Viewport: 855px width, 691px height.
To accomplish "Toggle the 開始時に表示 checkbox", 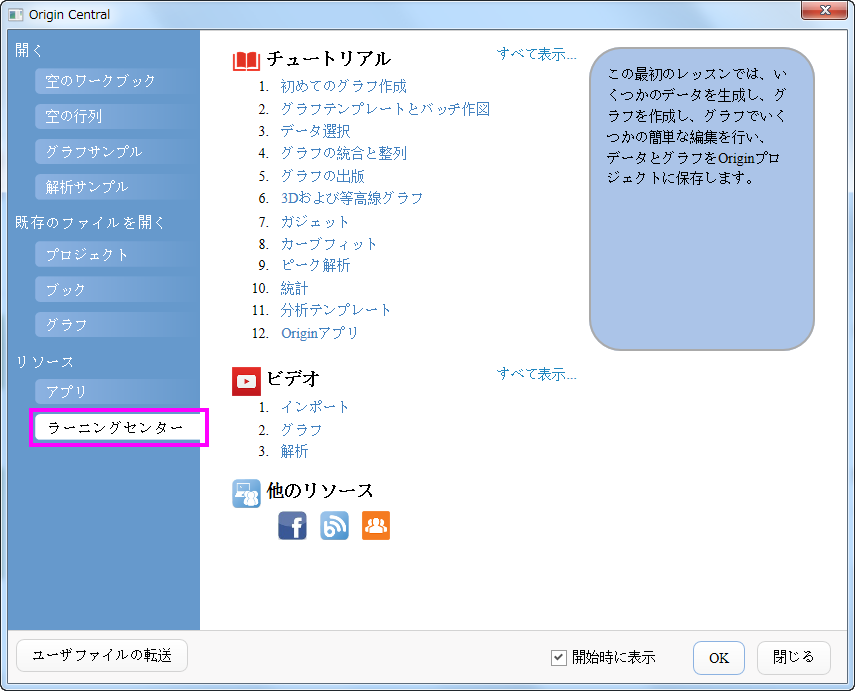I will tap(558, 657).
